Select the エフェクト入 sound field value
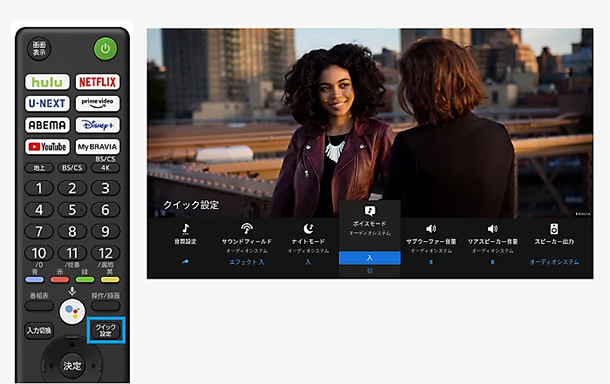Viewport: 610px width, 384px height. point(247,262)
